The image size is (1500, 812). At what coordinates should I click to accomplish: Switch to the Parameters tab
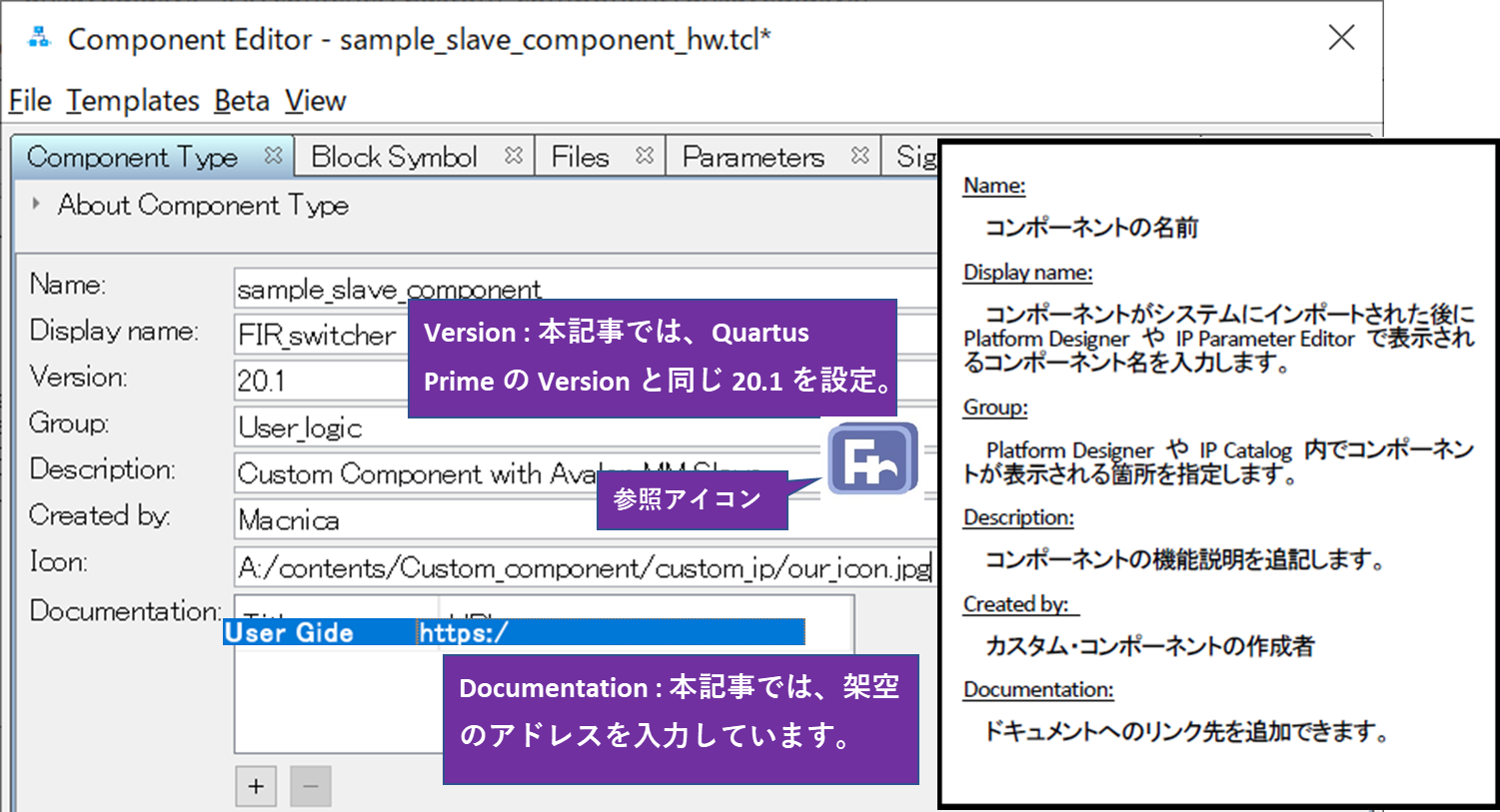[x=753, y=156]
